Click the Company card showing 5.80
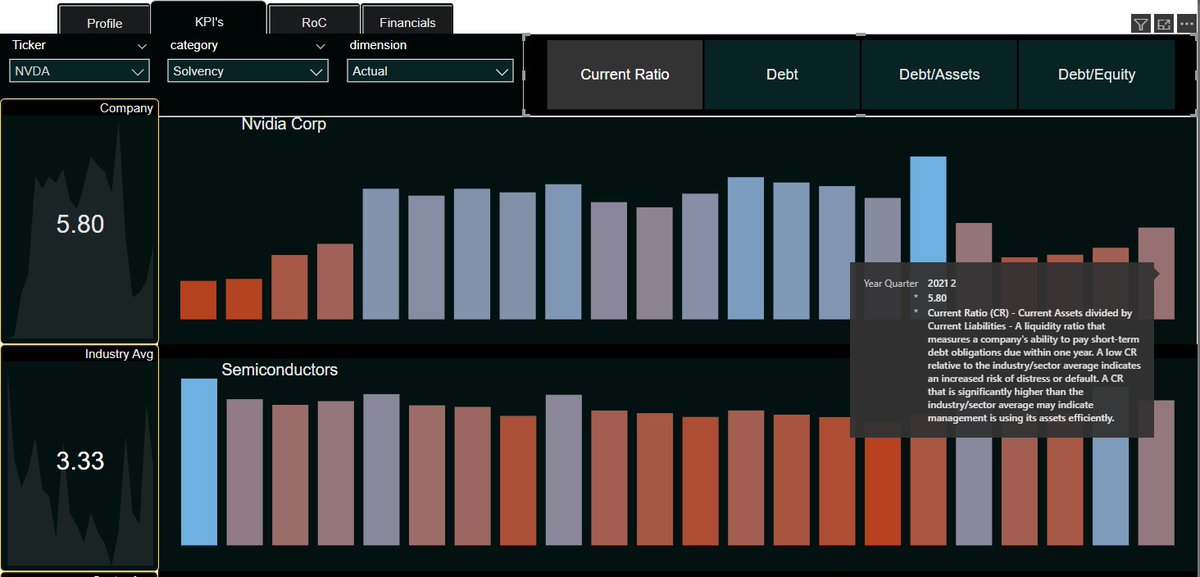 (x=80, y=222)
